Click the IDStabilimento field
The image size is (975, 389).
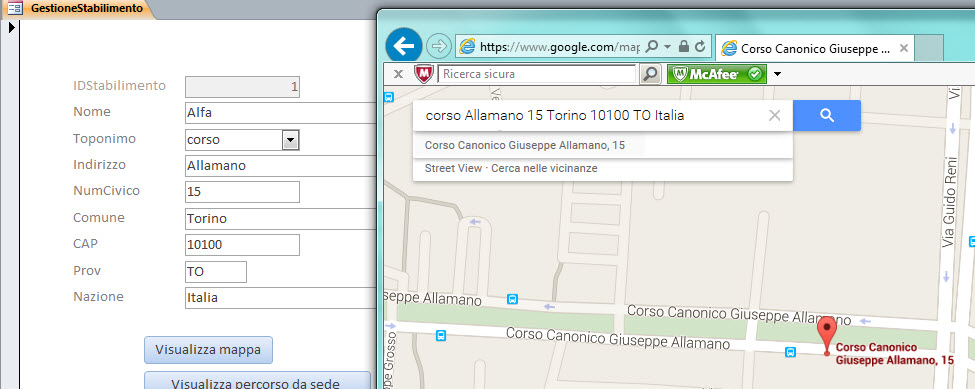[243, 87]
